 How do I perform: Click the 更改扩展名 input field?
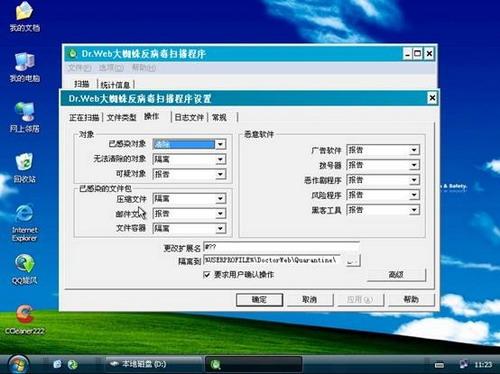point(281,247)
